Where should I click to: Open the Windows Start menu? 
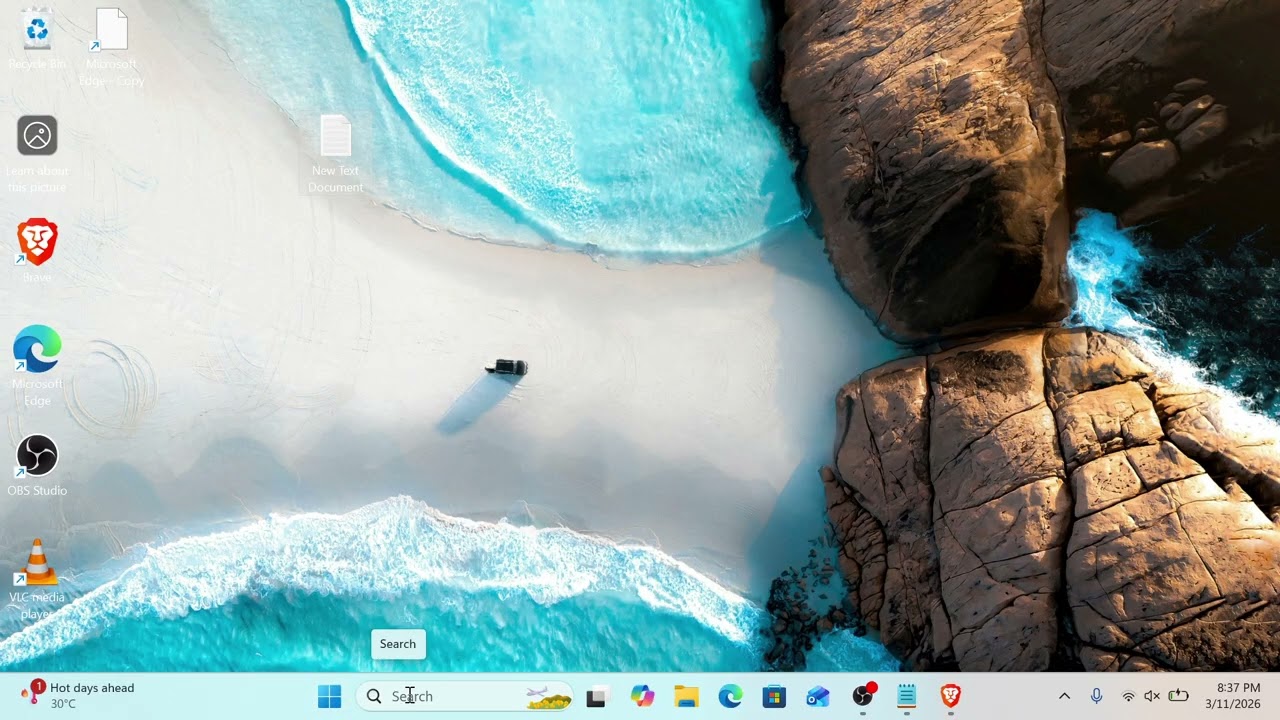tap(329, 696)
